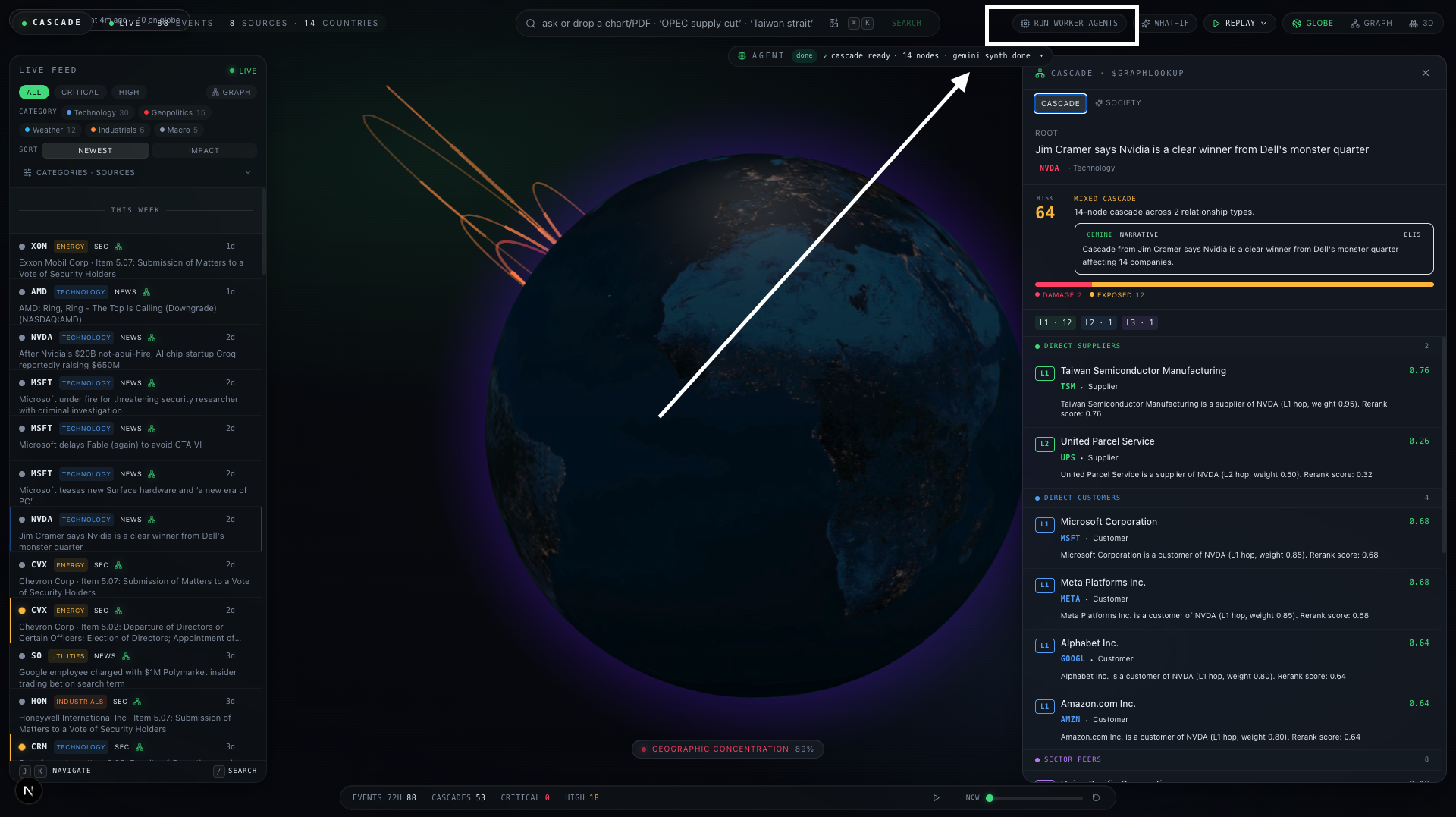Image resolution: width=1456 pixels, height=817 pixels.
Task: Select the ALL filter in Live Feed
Action: (34, 93)
